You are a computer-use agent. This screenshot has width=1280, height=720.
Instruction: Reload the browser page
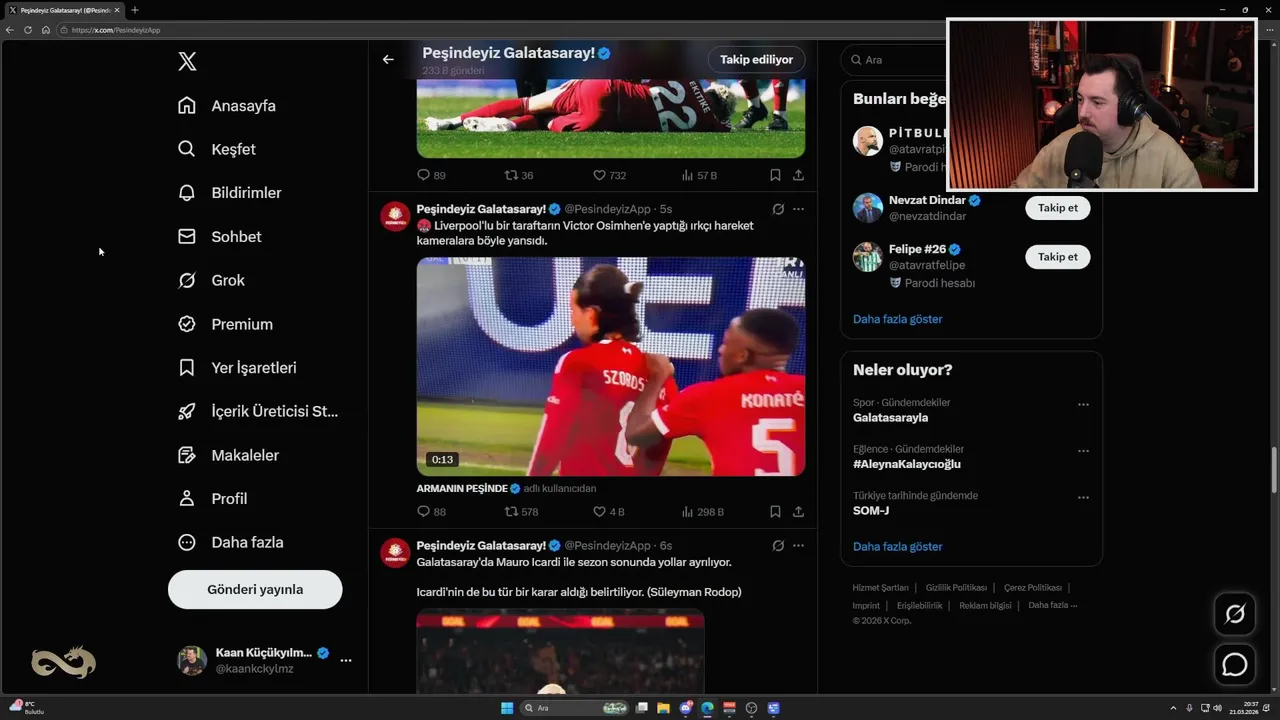28,30
